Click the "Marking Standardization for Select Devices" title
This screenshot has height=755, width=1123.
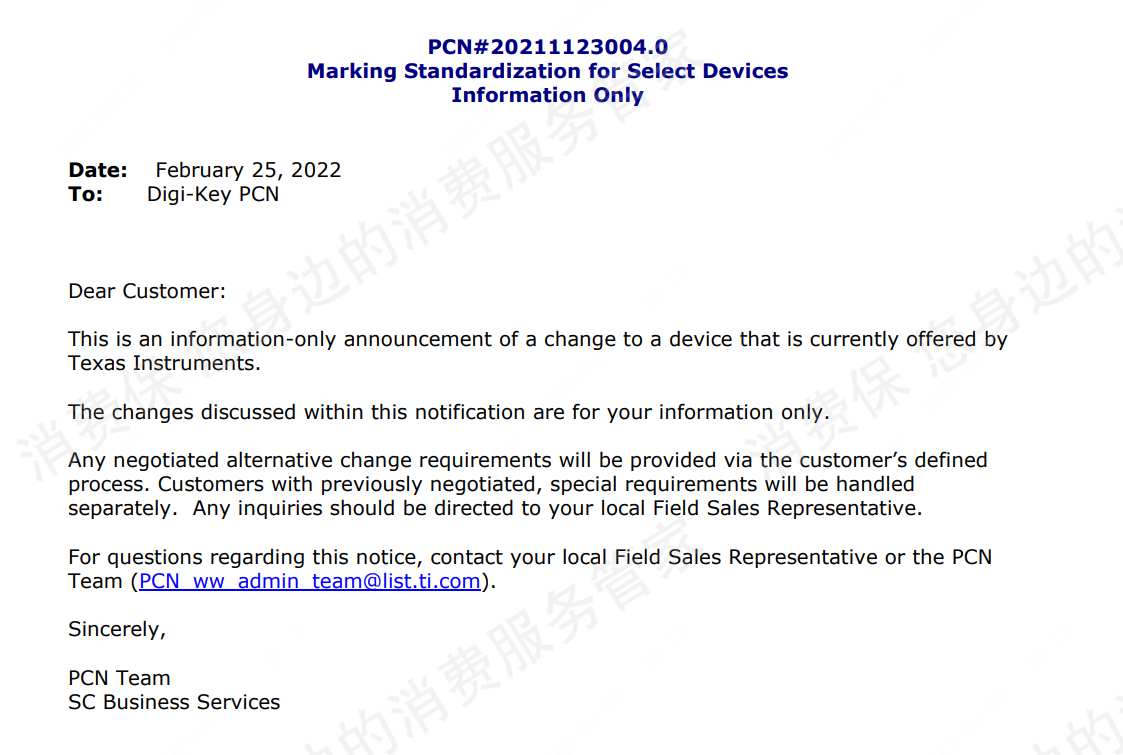(547, 71)
